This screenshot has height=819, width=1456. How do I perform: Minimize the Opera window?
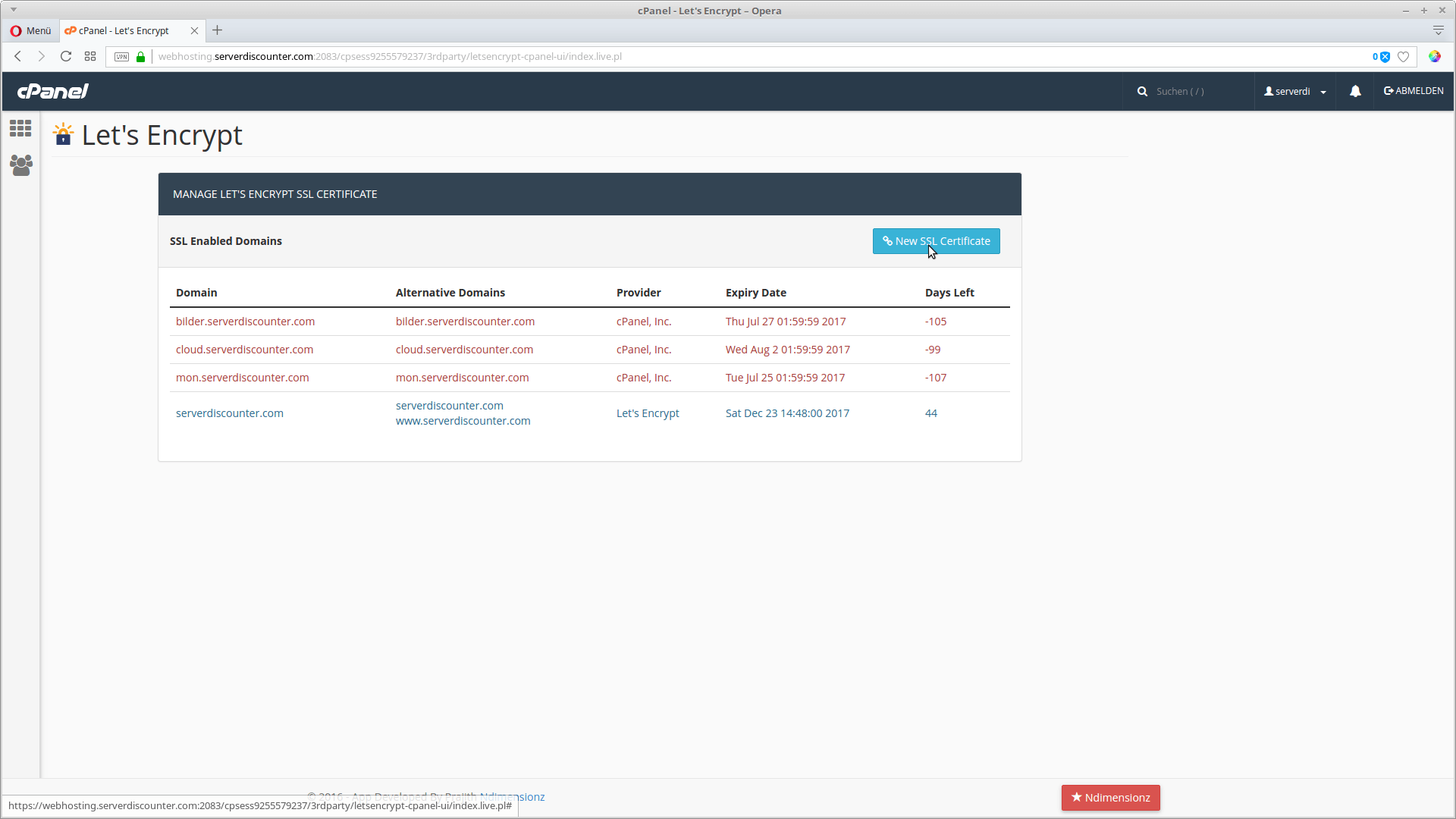pos(1405,11)
